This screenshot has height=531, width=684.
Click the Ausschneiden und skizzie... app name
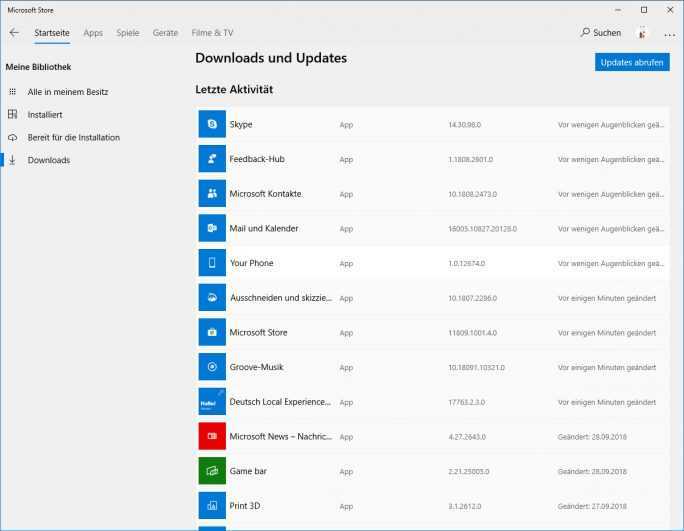tap(281, 298)
